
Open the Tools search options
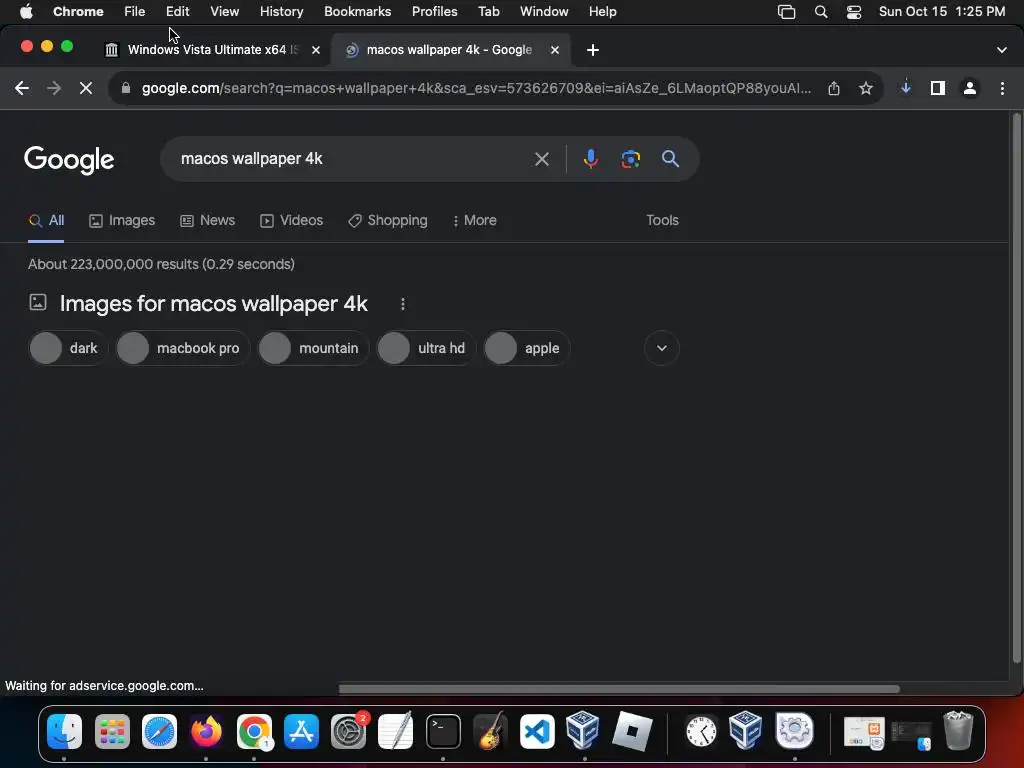tap(662, 221)
